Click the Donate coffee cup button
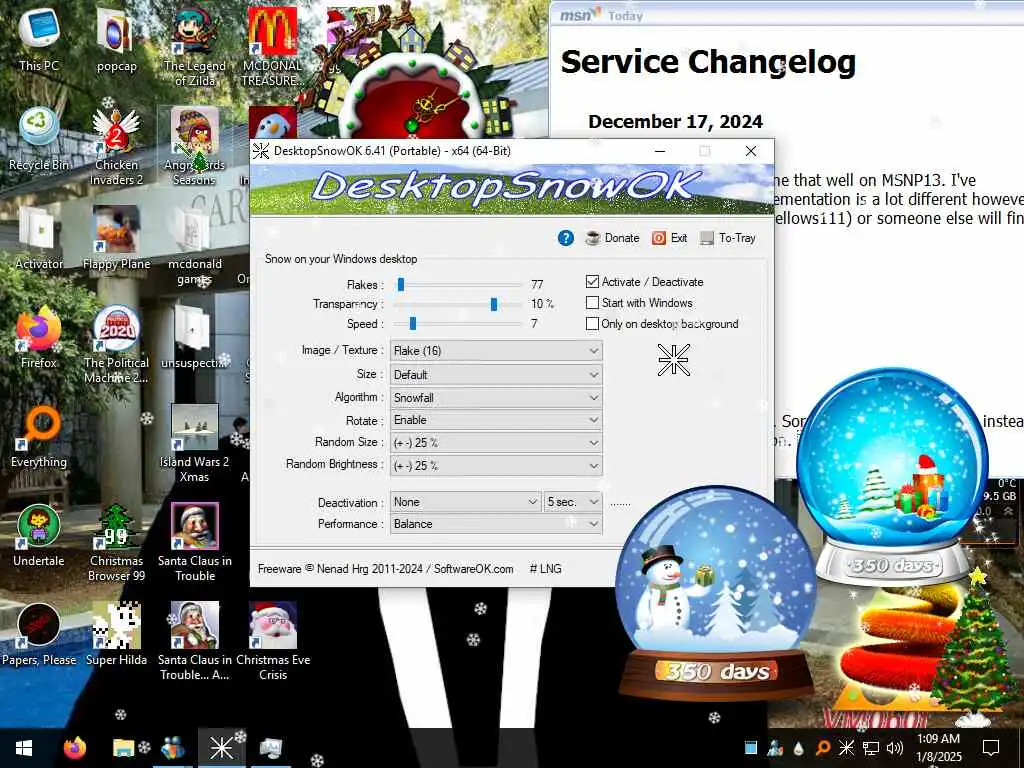The image size is (1024, 768). pos(612,238)
